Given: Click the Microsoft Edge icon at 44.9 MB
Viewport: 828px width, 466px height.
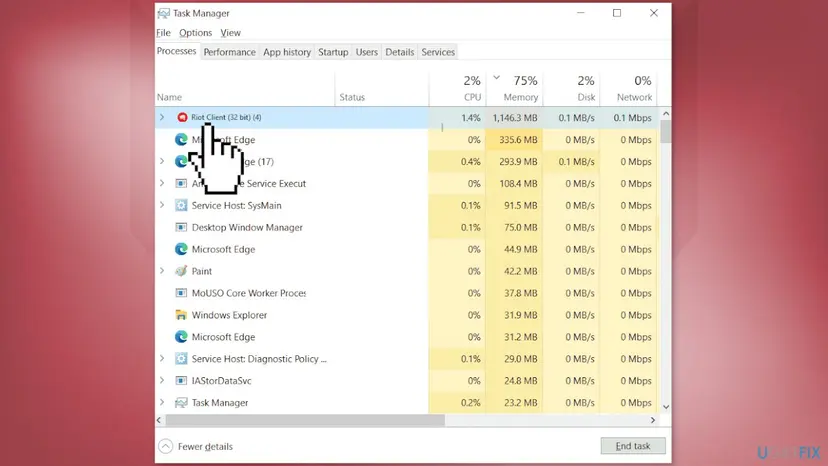Looking at the screenshot, I should (x=181, y=249).
